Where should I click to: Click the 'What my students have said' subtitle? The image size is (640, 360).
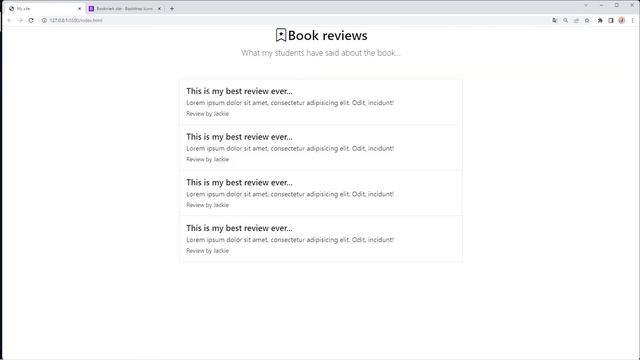(x=320, y=53)
